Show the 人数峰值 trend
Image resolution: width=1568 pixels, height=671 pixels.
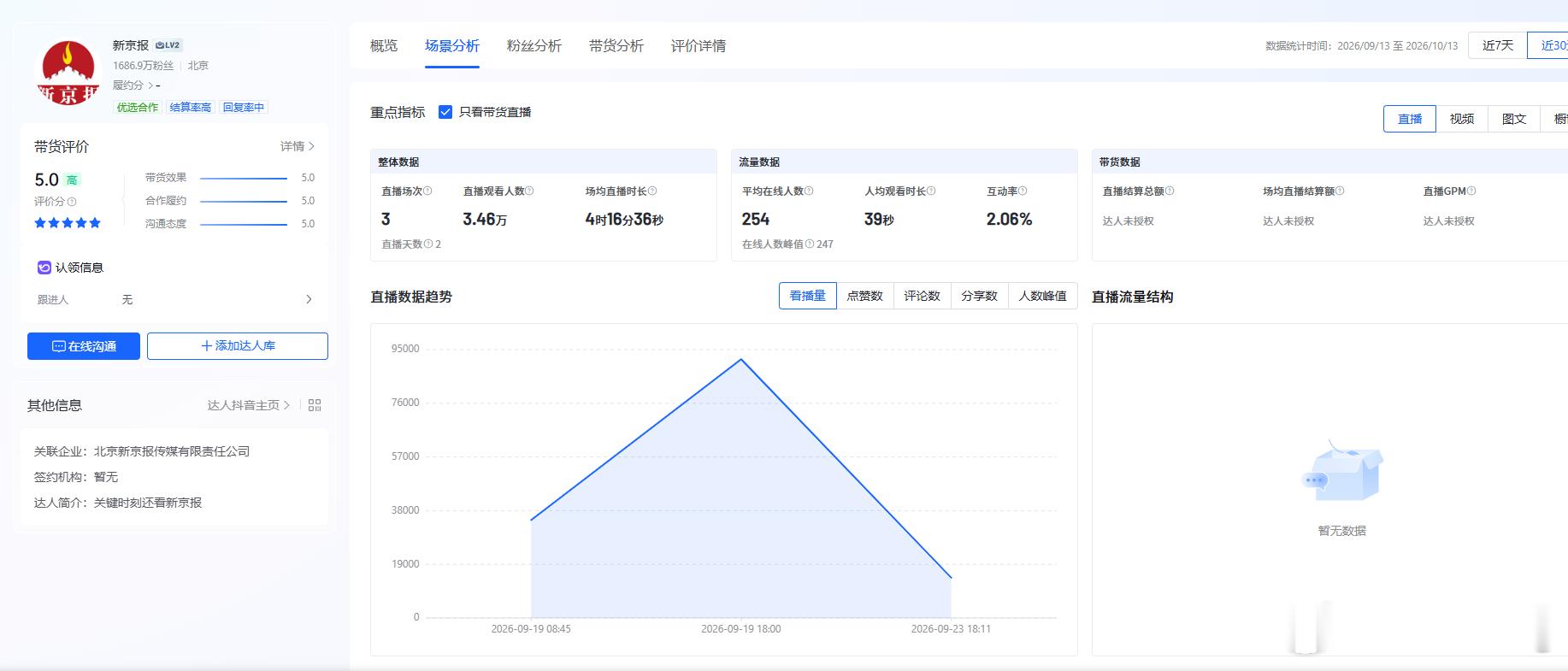(1042, 296)
